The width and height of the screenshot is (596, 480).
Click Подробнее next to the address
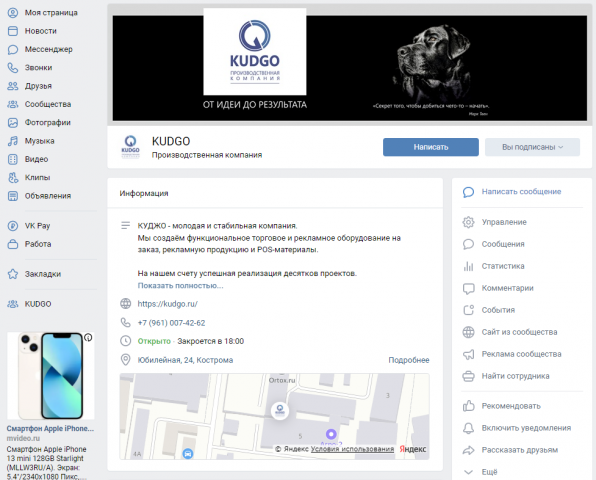[409, 360]
